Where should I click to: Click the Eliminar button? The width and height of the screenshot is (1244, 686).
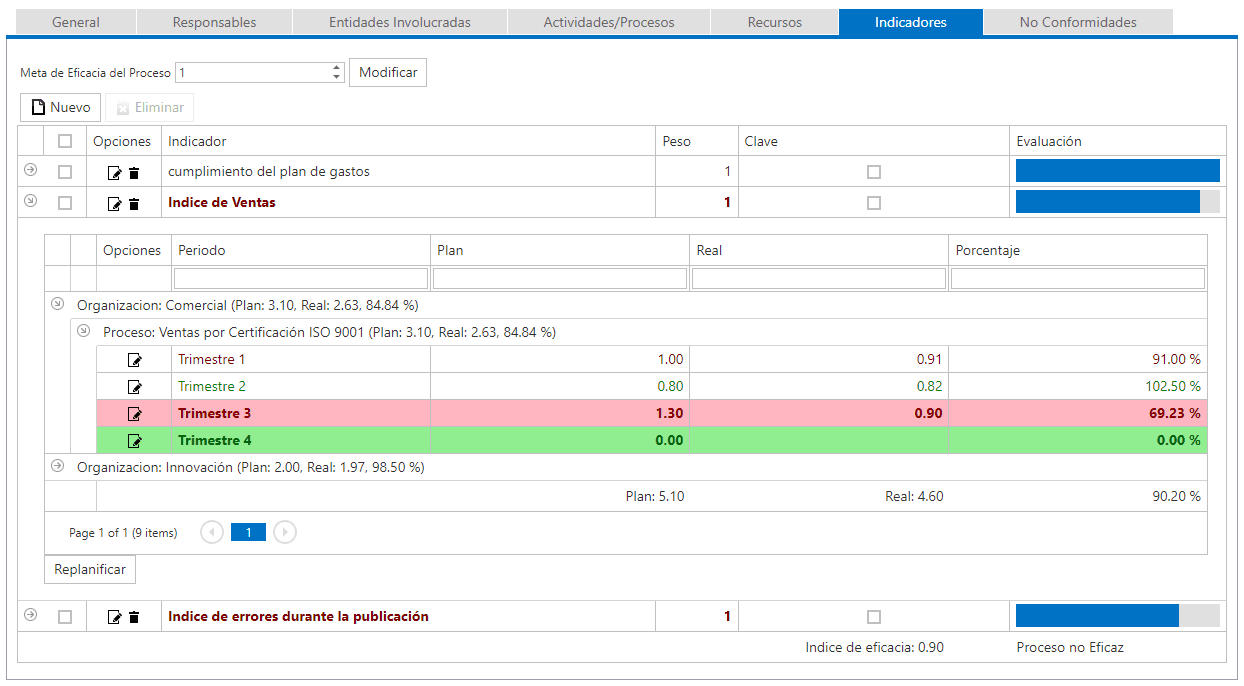[x=149, y=107]
